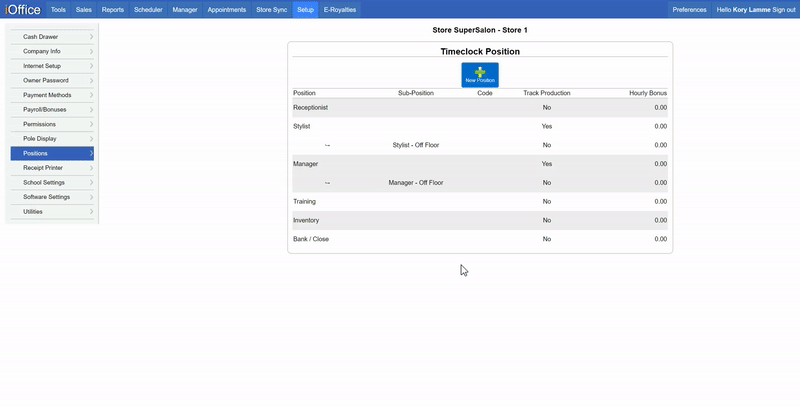This screenshot has width=800, height=406.
Task: Click the Hourly Bonus column header
Action: (x=648, y=93)
